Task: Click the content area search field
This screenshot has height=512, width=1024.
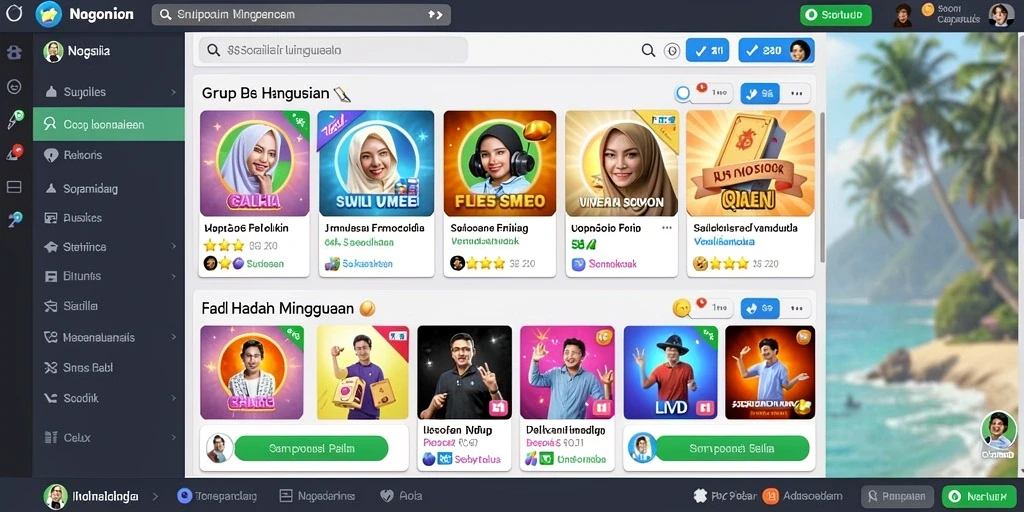Action: (333, 50)
